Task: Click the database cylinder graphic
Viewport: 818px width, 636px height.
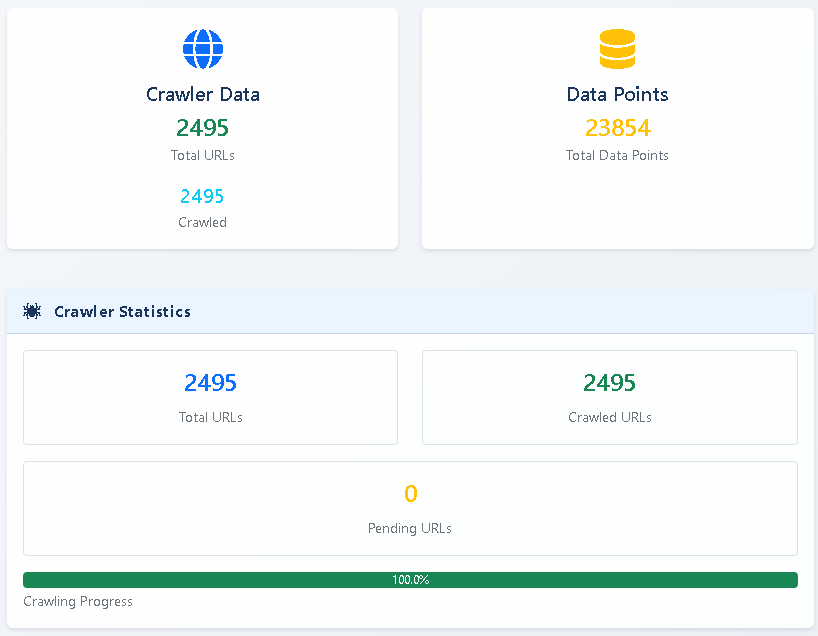Action: (x=617, y=48)
